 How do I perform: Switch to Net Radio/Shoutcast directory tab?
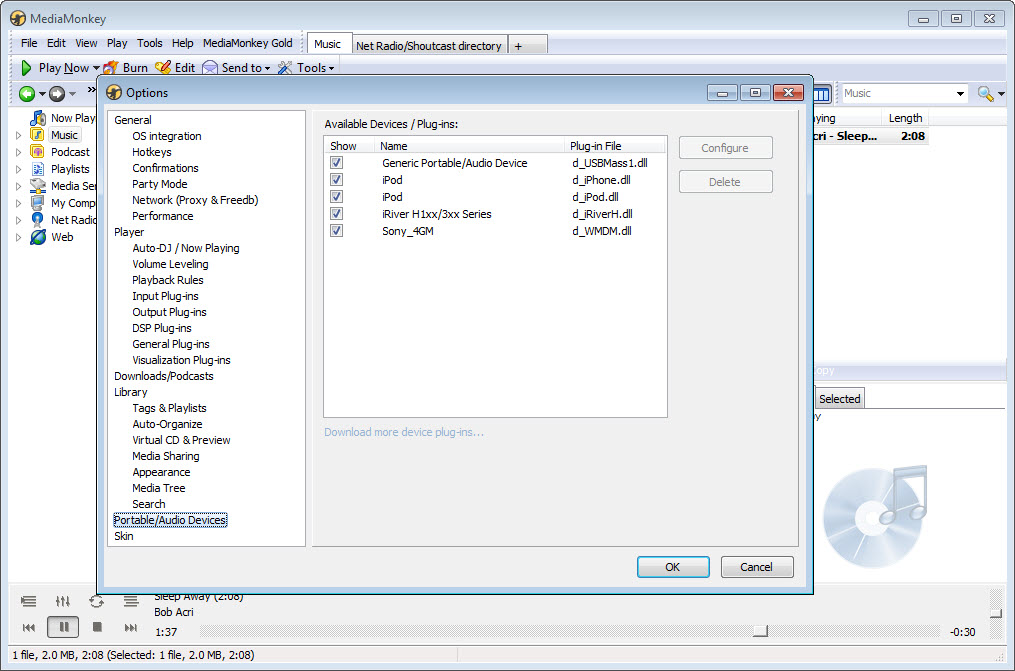429,45
